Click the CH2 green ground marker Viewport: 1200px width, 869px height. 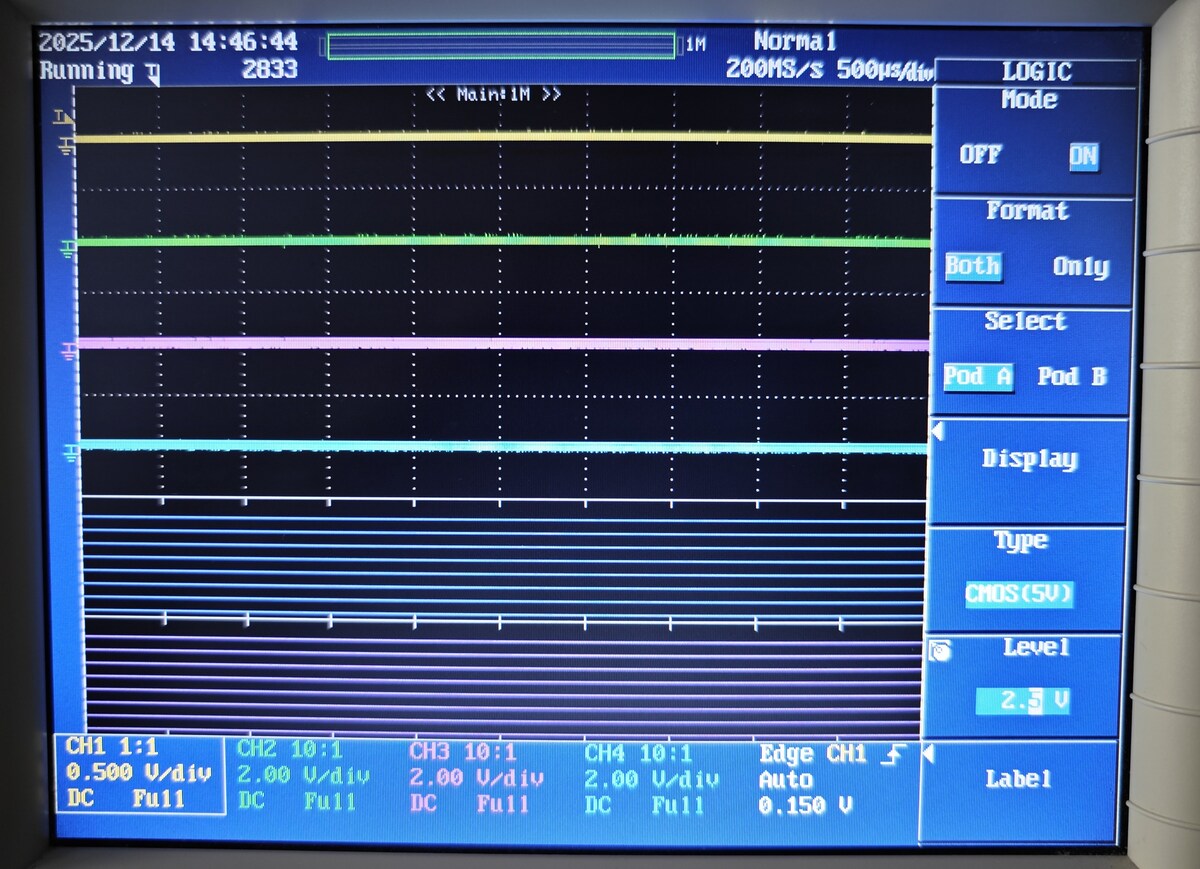[x=68, y=247]
